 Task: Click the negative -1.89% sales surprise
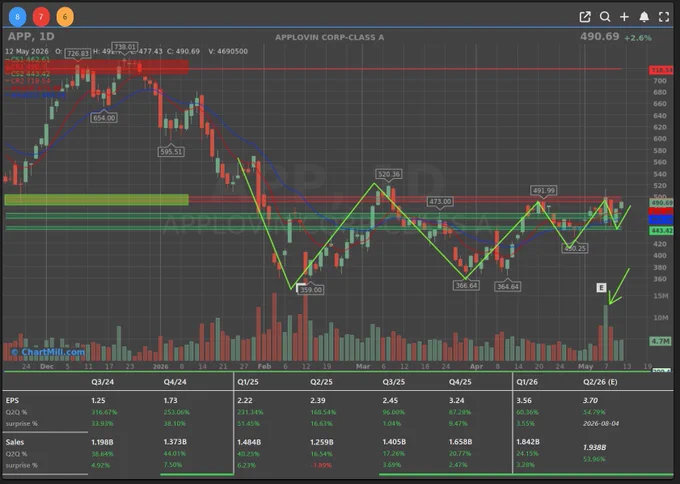click(x=320, y=465)
